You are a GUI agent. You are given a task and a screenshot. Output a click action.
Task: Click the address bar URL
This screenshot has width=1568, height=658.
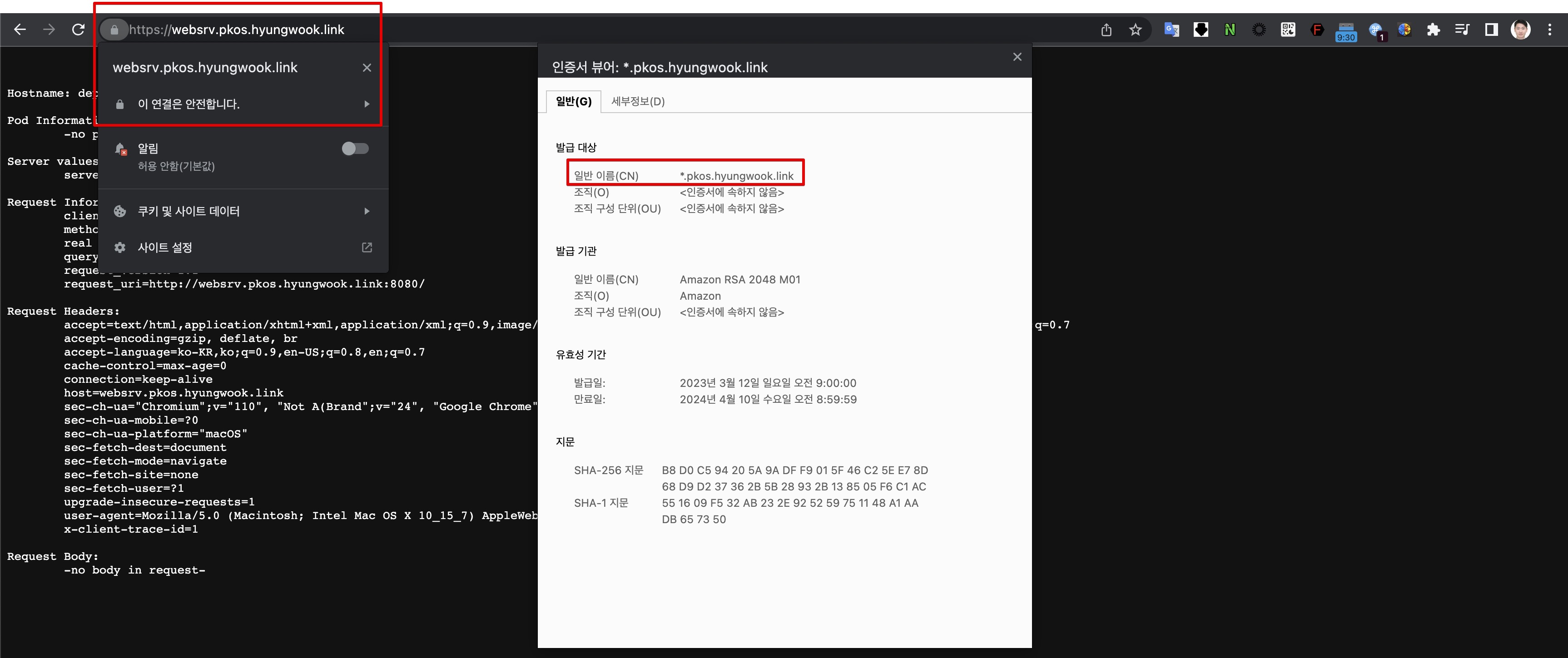237,29
